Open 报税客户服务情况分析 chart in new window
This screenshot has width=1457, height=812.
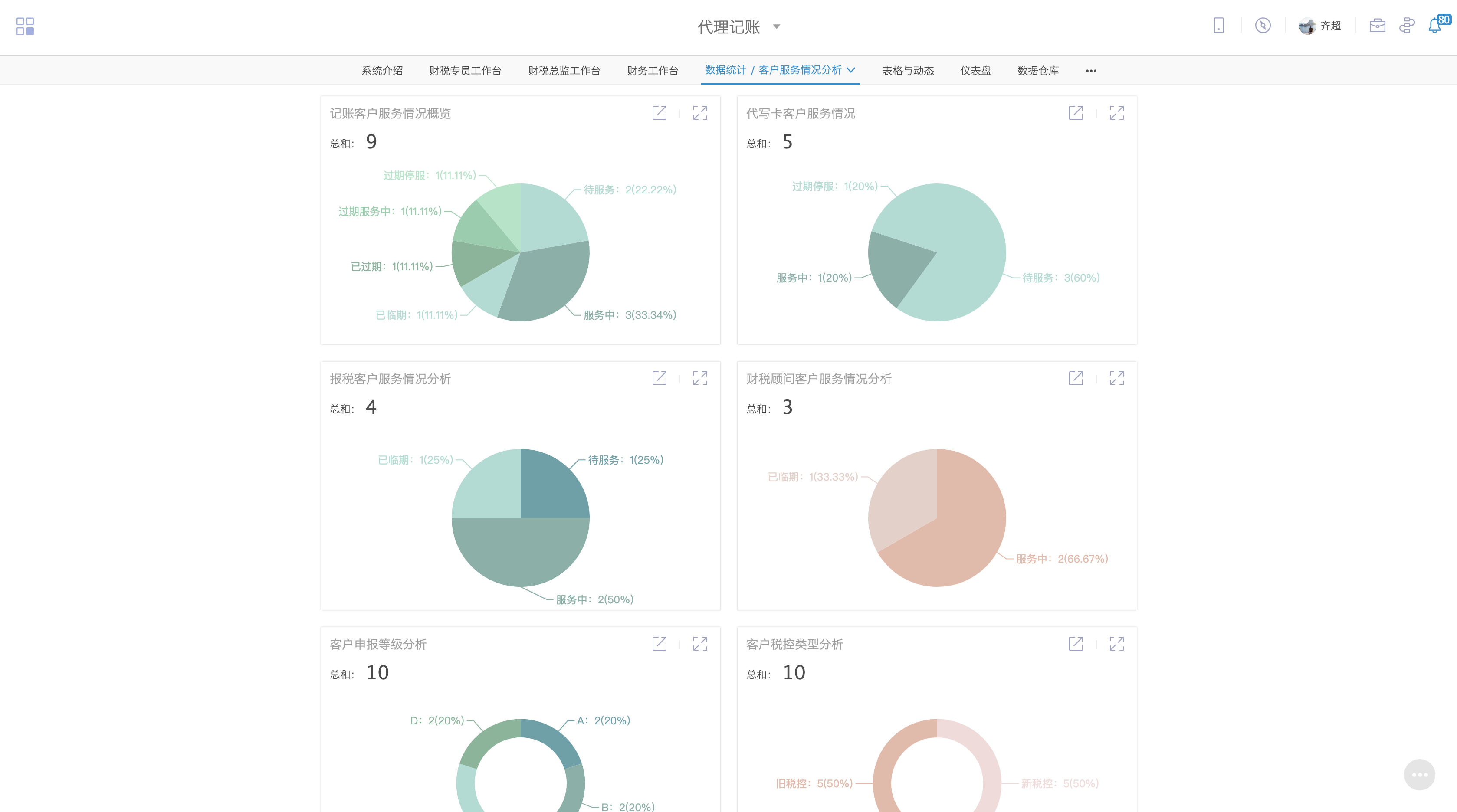[660, 378]
